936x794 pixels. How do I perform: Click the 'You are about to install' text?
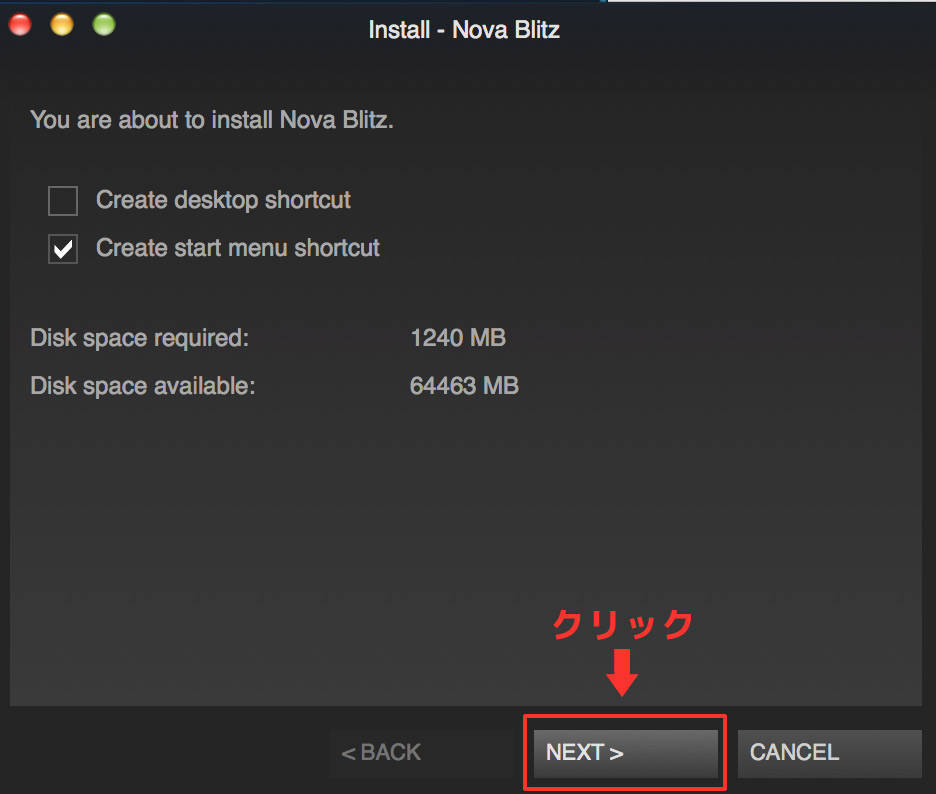pos(212,120)
